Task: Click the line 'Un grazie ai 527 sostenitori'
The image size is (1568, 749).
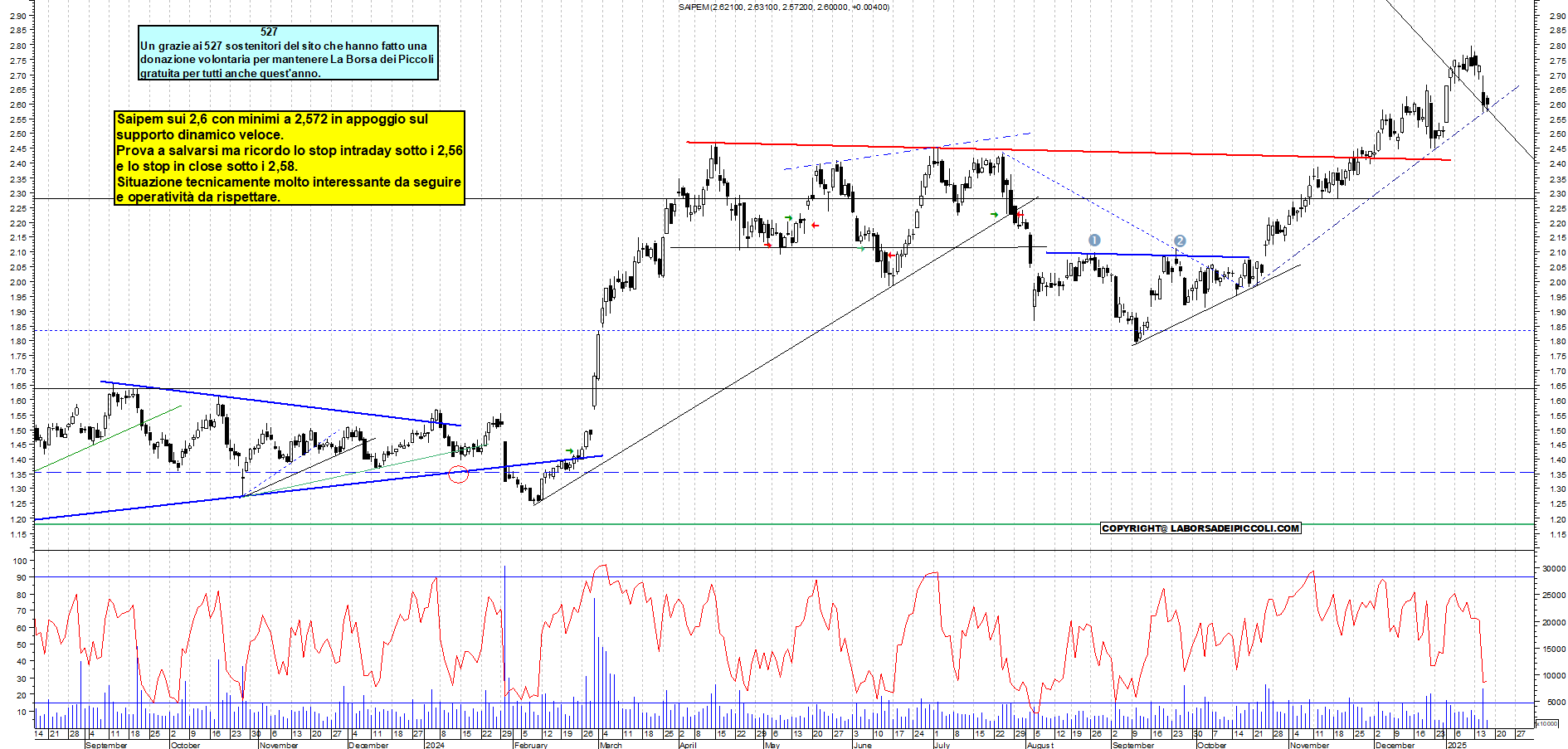Action: 284,46
